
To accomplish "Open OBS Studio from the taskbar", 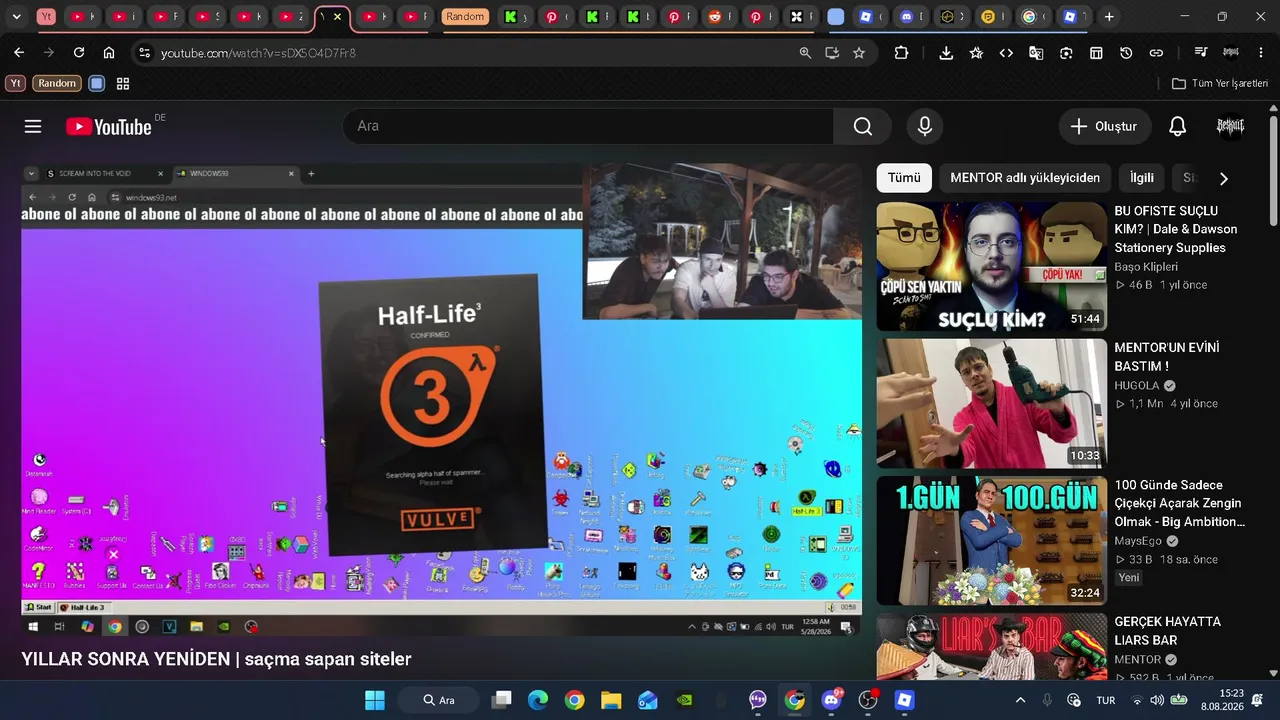I will coord(868,700).
